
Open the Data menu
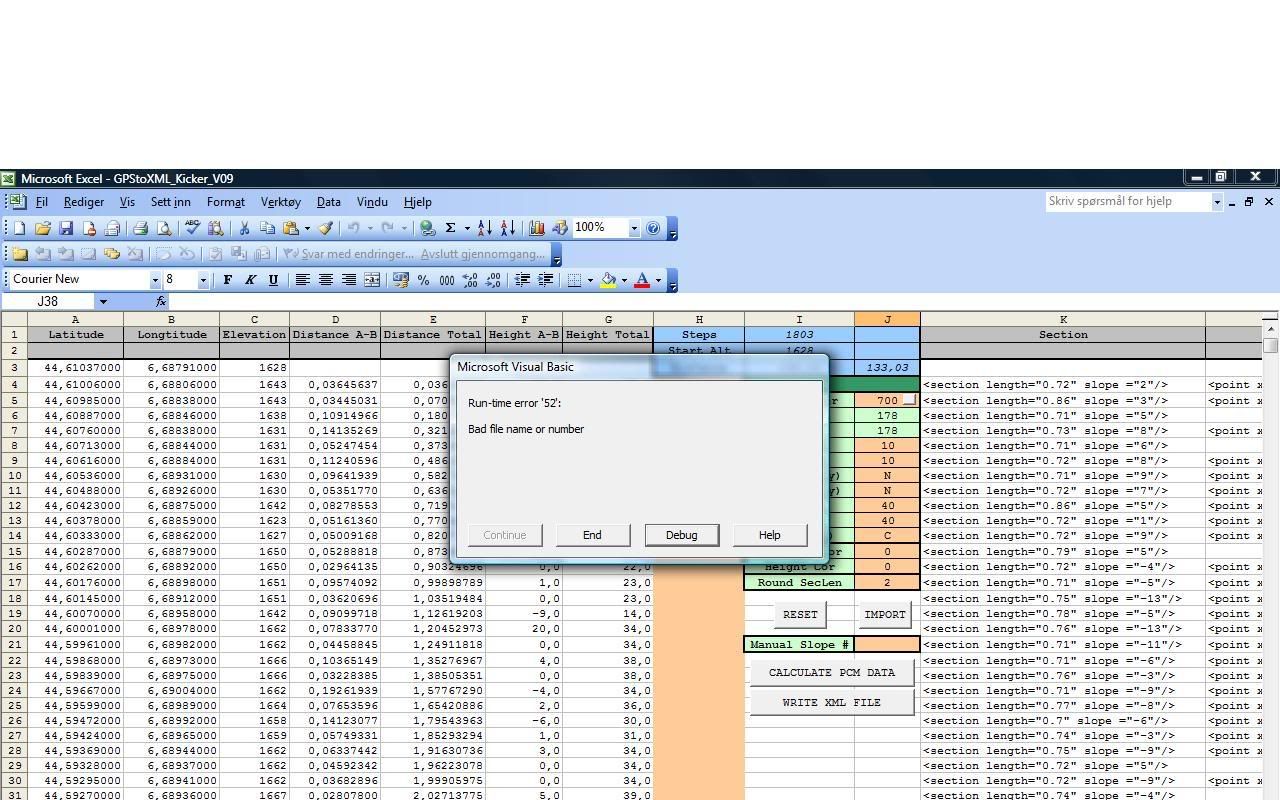coord(328,202)
